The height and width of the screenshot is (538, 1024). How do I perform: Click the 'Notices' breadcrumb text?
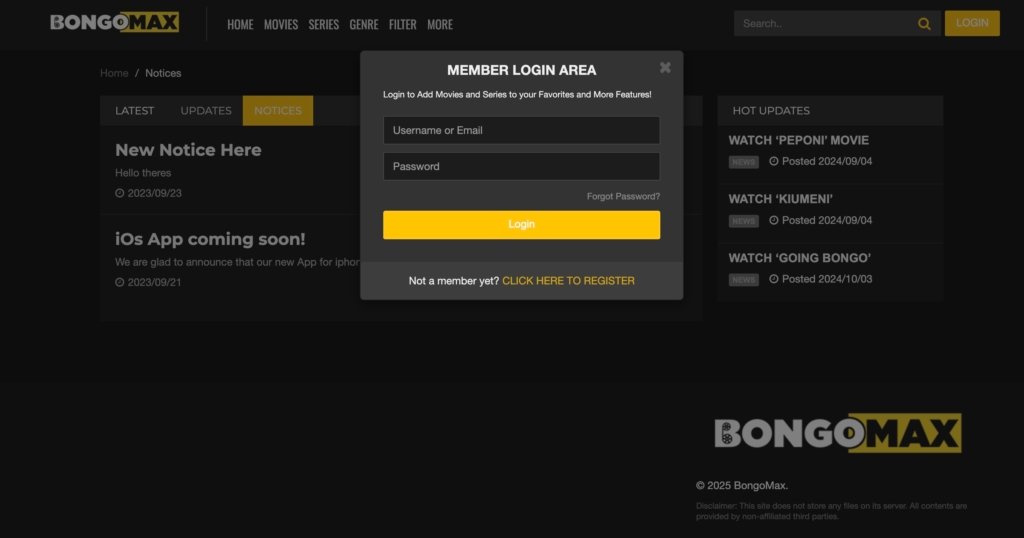tap(163, 73)
